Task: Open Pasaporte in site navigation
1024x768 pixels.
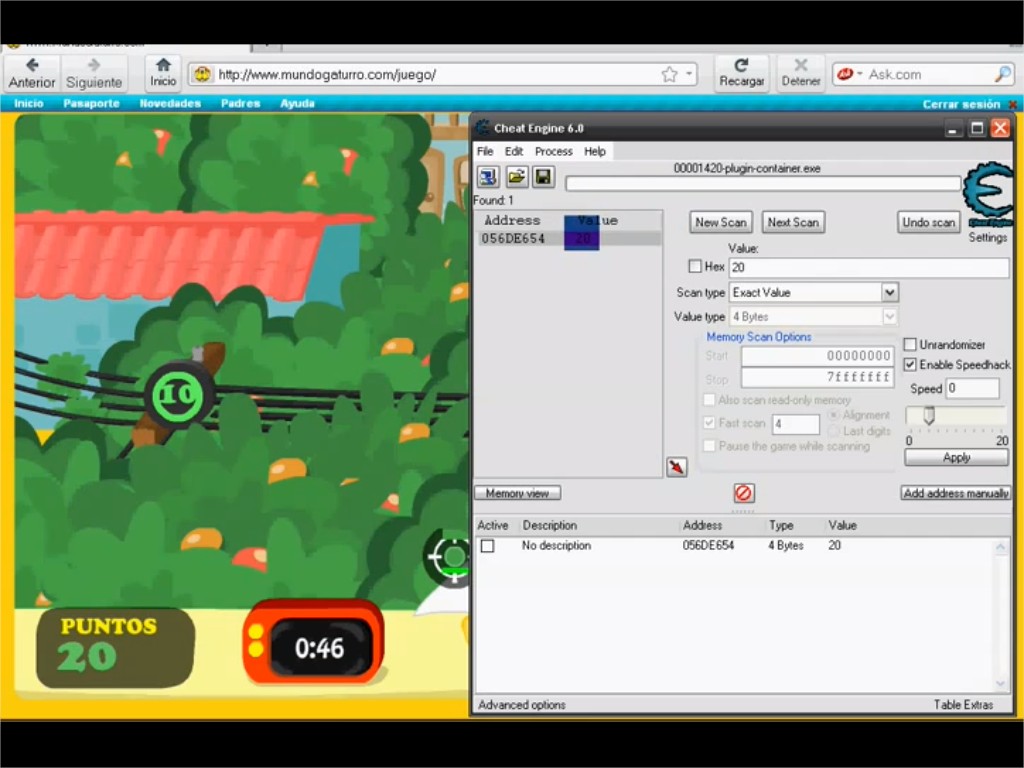Action: point(91,104)
